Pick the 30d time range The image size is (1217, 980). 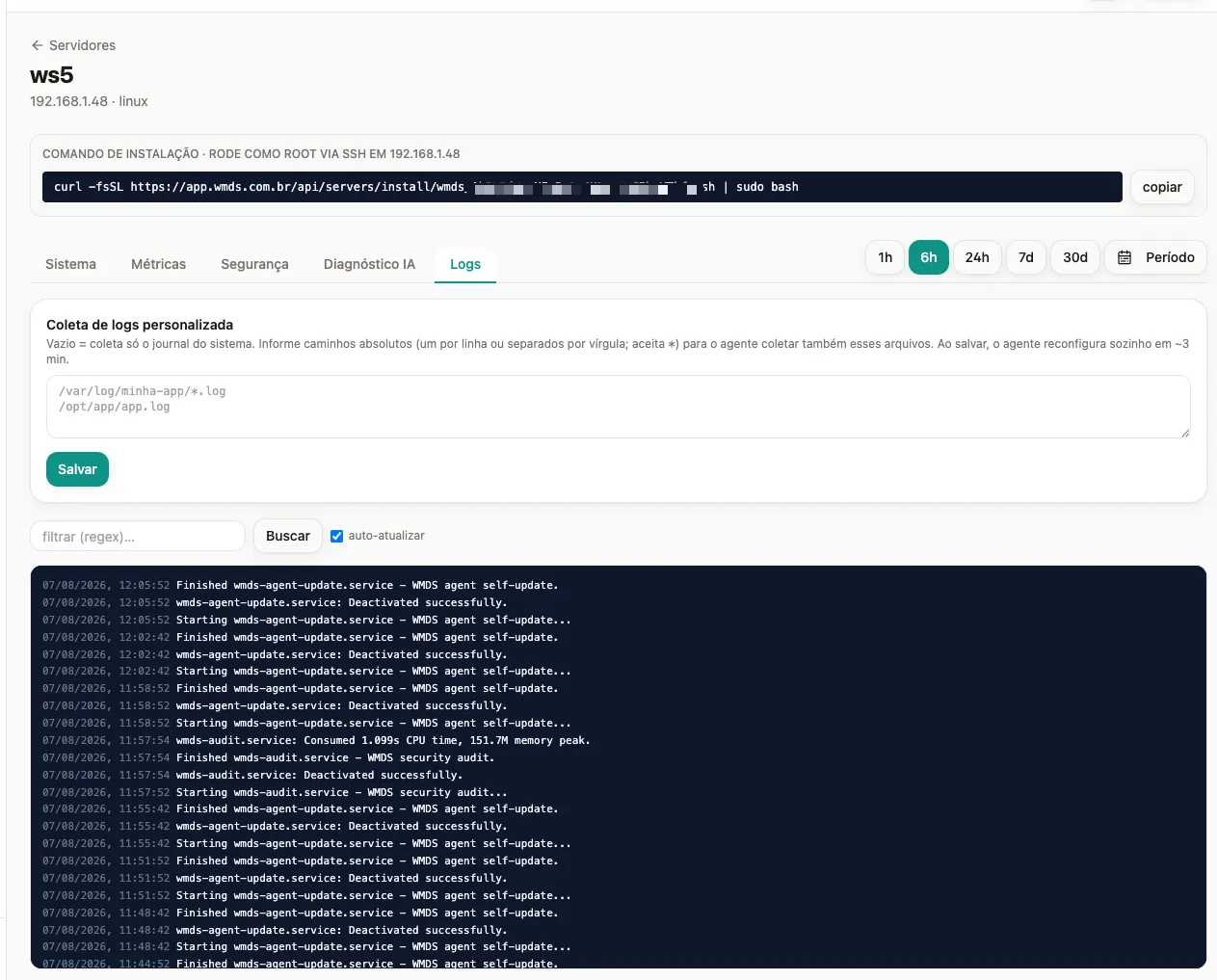click(1075, 257)
